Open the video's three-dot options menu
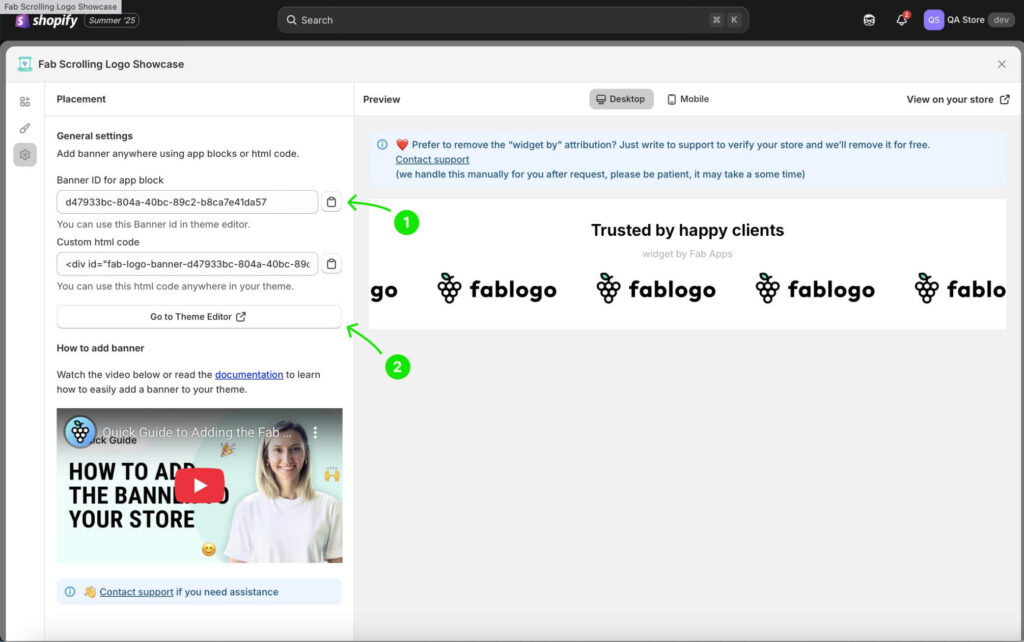 click(x=315, y=432)
